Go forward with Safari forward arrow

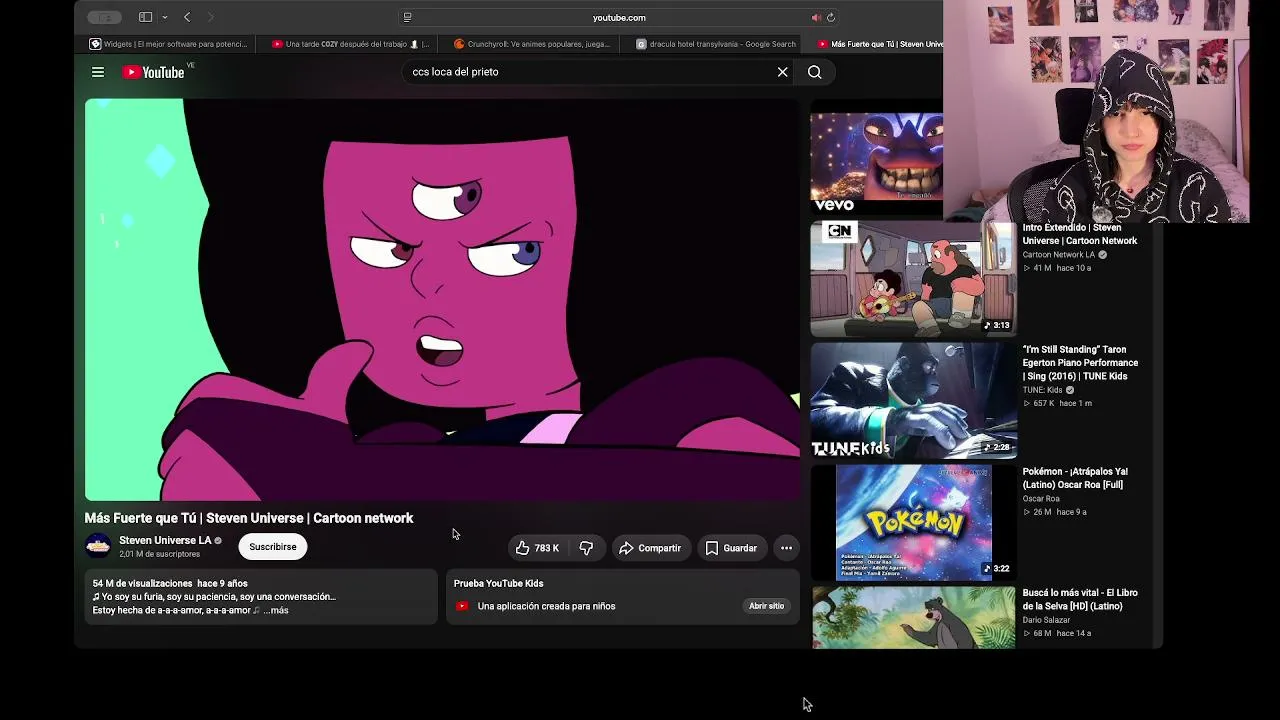point(210,17)
